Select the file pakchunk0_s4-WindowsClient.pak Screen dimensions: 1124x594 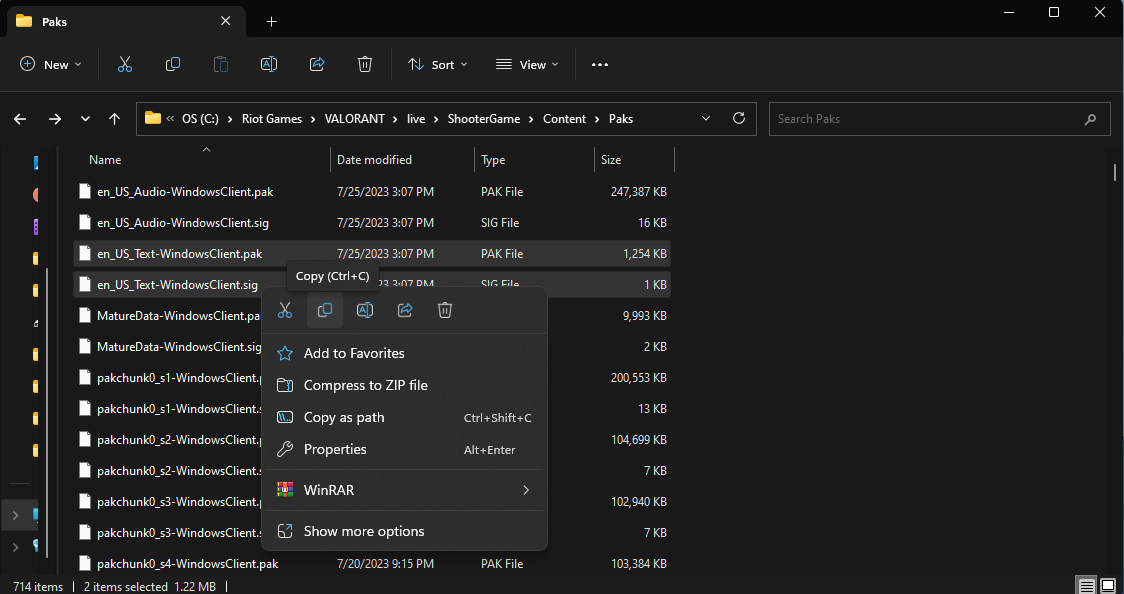(x=187, y=564)
